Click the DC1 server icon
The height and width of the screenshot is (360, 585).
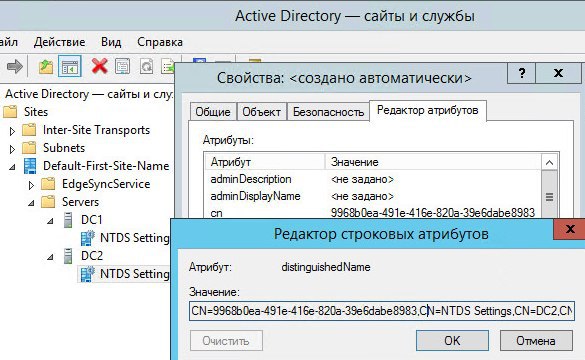(x=68, y=220)
